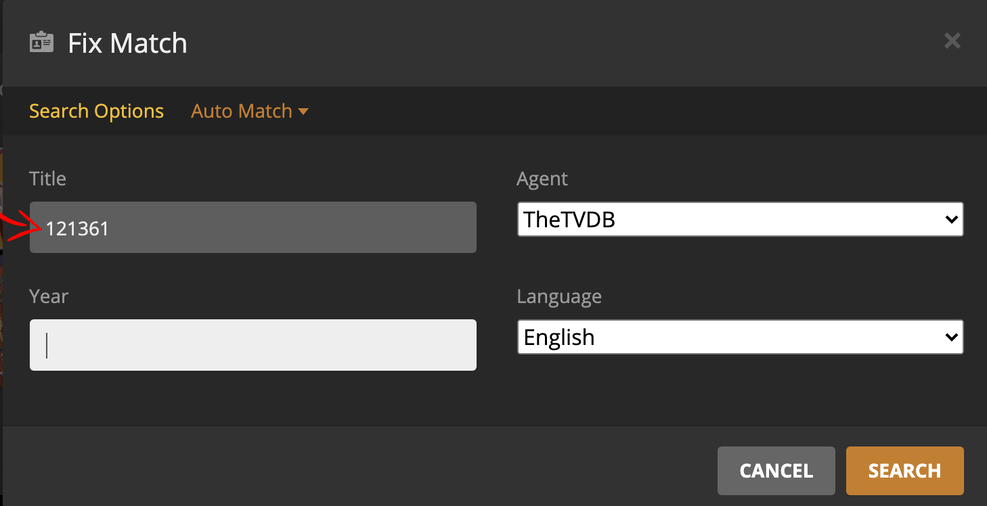Click the caret arrow beside Auto Match
Screen dimensions: 987x506
tap(303, 111)
